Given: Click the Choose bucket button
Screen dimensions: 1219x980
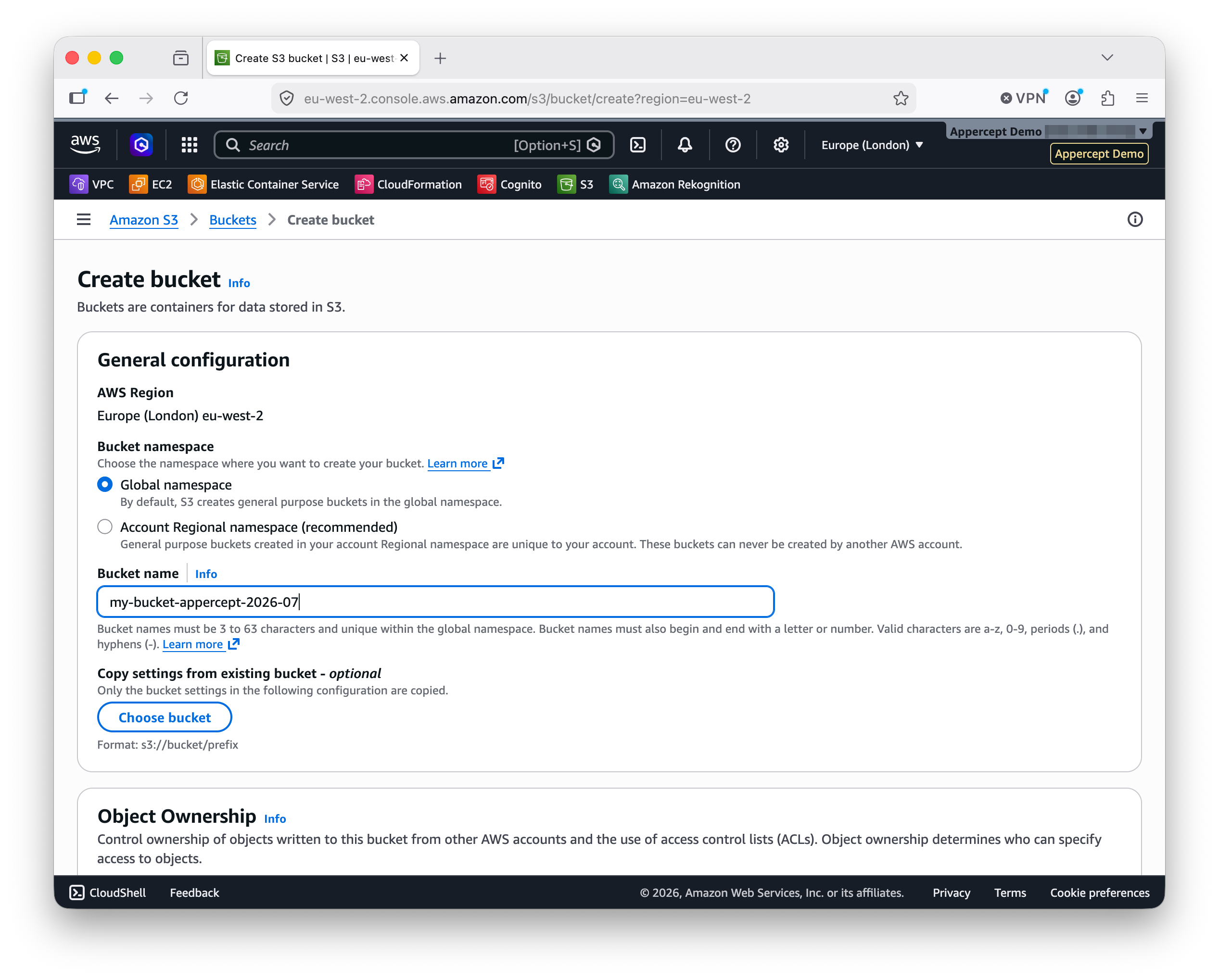Looking at the screenshot, I should point(165,717).
